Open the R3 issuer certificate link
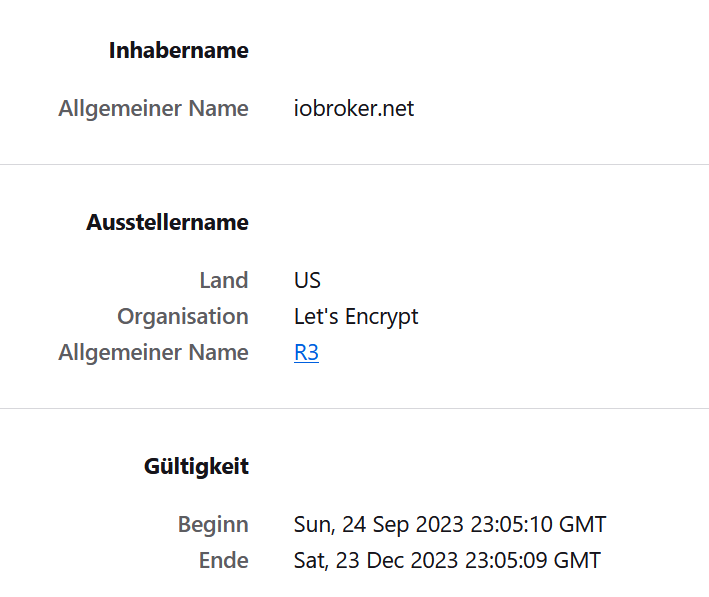Screen dimensions: 709x597 coord(306,352)
